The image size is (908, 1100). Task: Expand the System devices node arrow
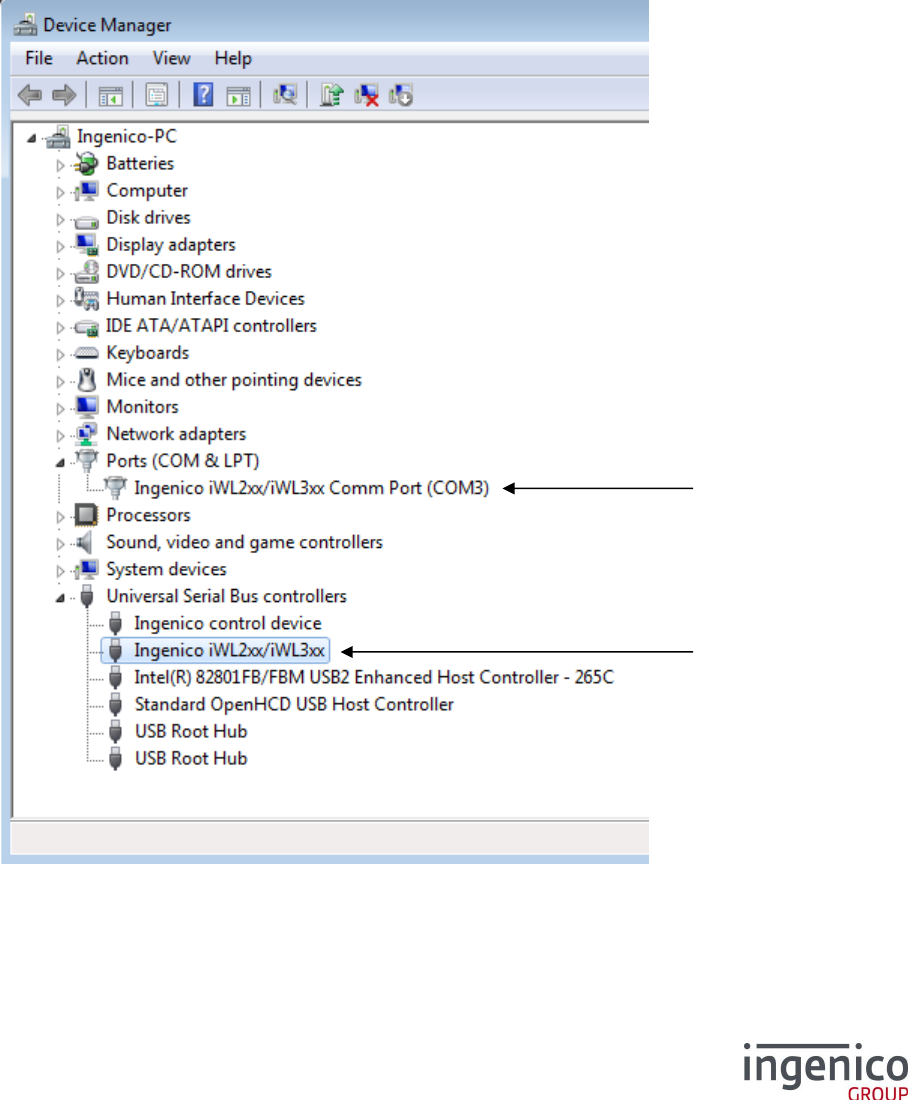[x=60, y=571]
